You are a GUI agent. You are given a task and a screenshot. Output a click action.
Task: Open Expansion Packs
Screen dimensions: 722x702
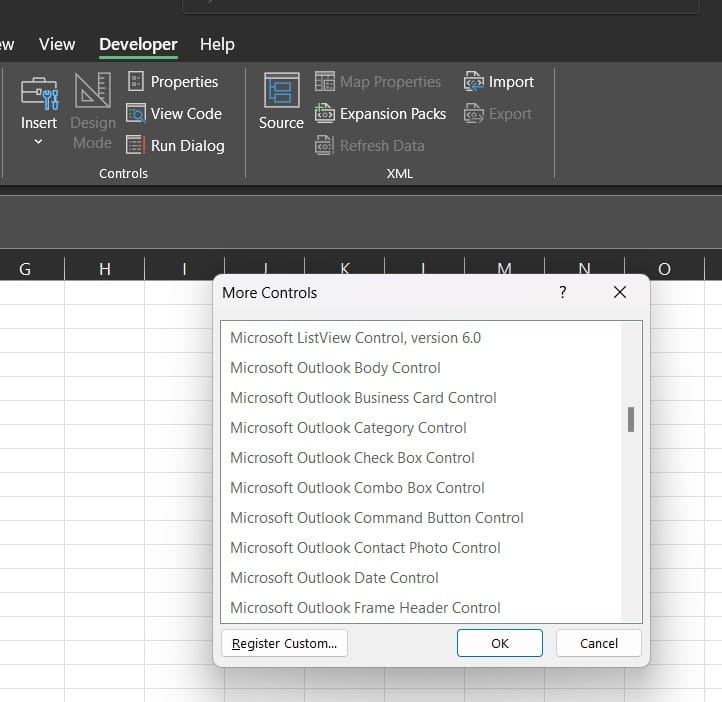point(380,113)
